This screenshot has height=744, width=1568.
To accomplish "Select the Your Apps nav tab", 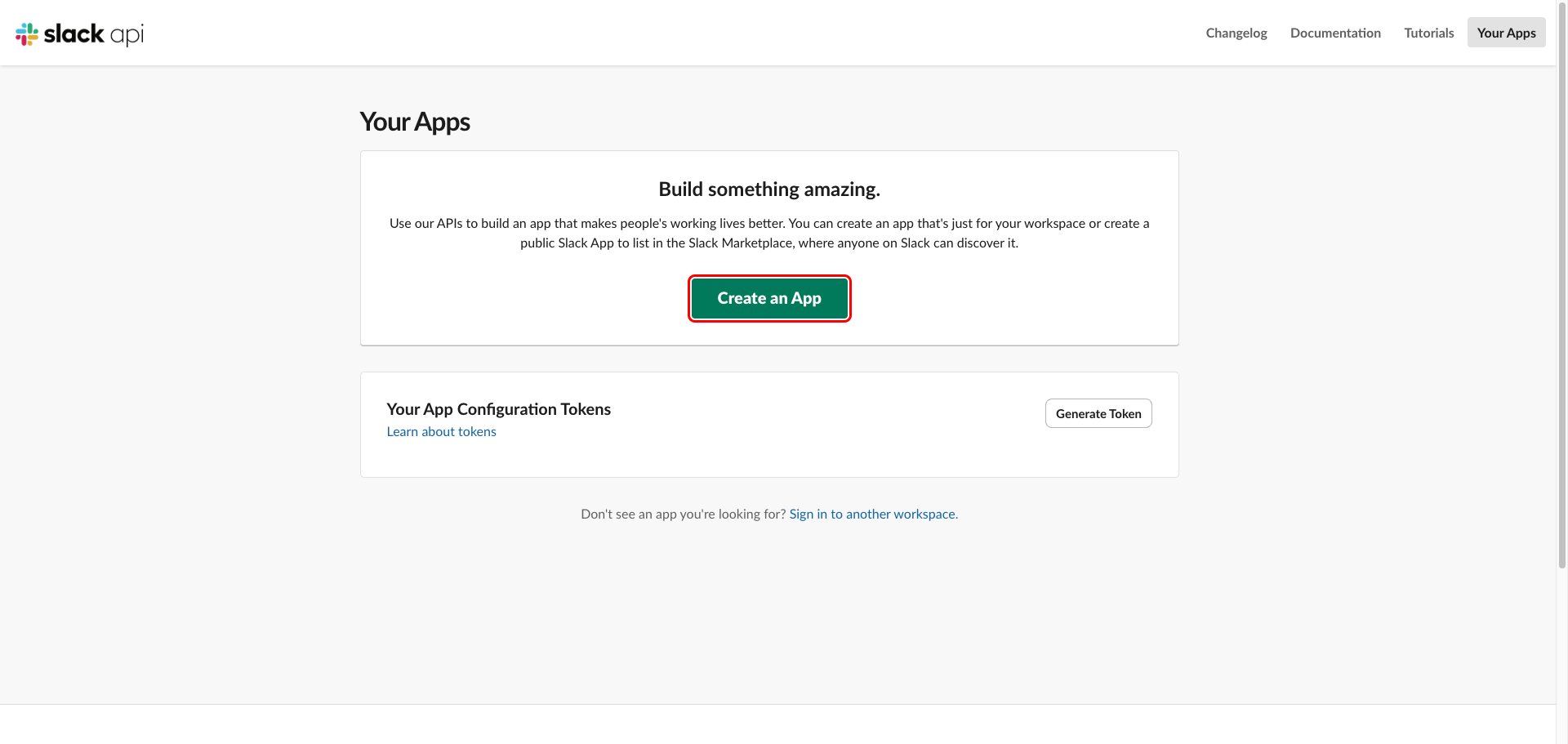I will coord(1506,33).
